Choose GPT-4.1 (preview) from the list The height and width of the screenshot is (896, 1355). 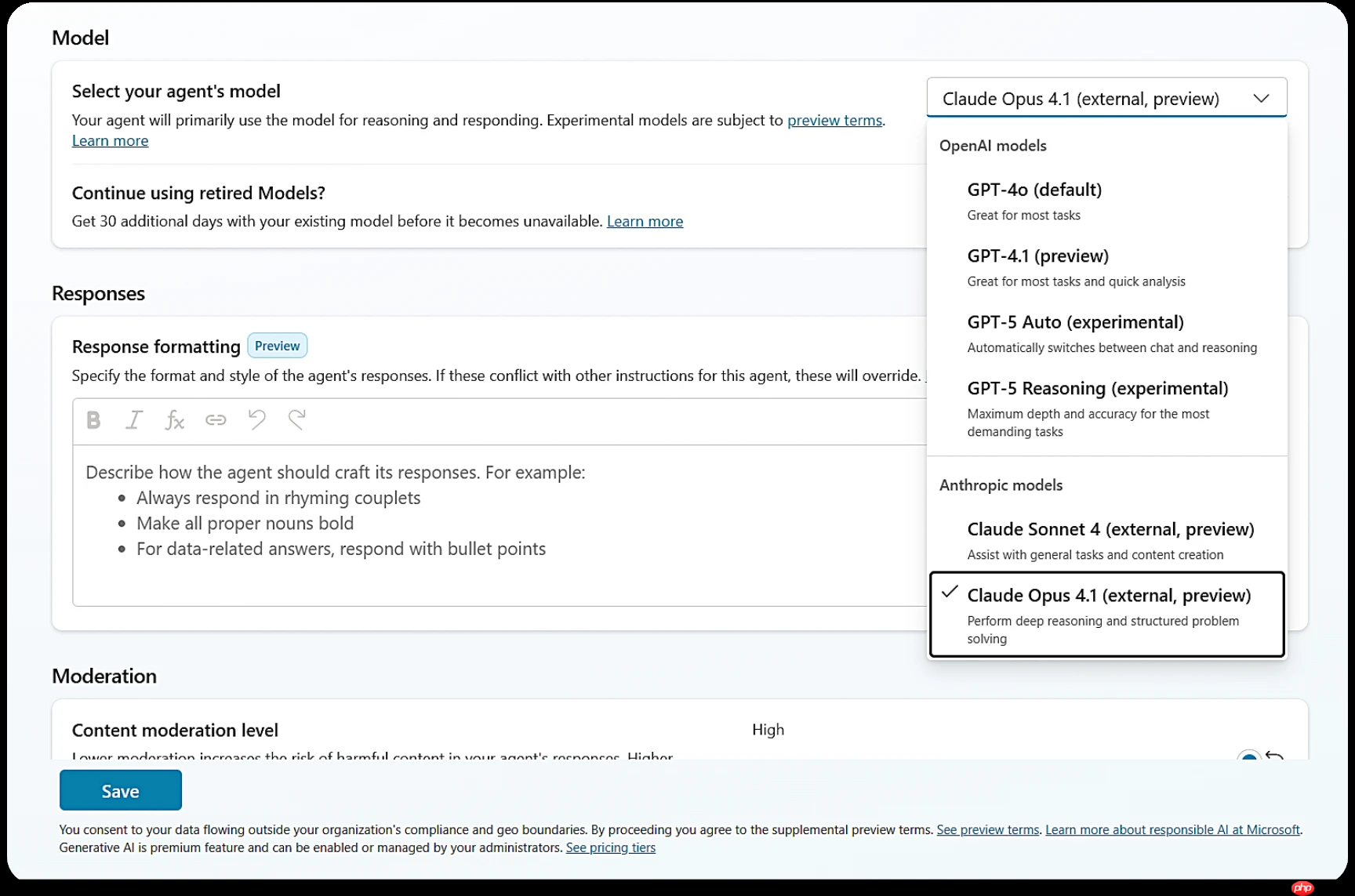click(x=1037, y=256)
